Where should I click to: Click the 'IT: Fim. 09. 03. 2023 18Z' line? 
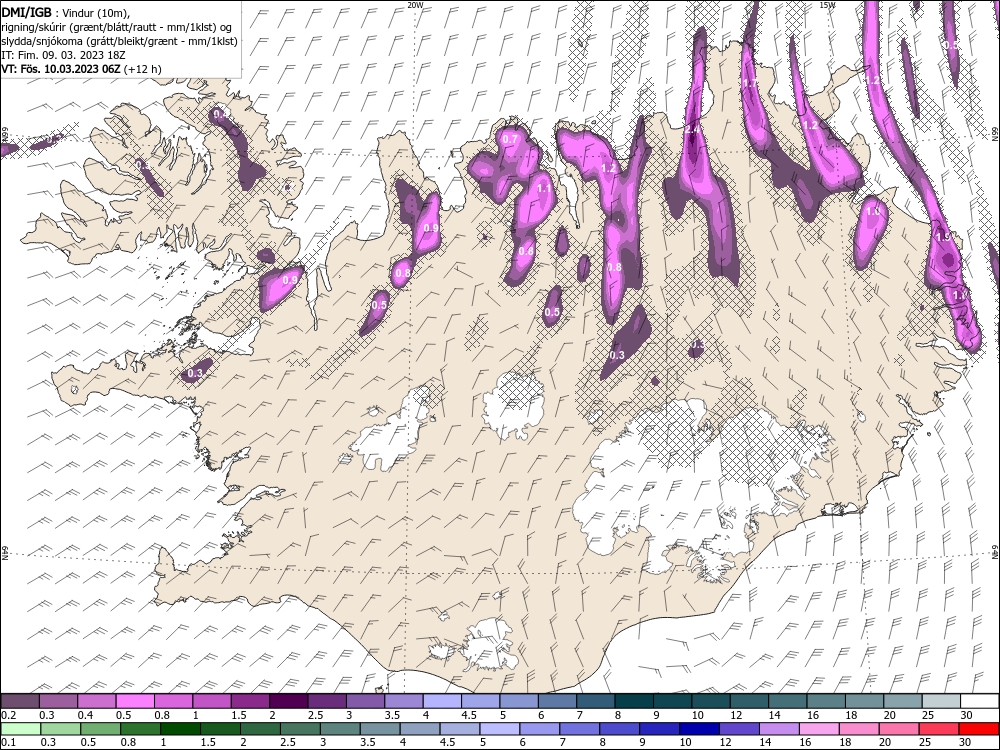[x=63, y=55]
